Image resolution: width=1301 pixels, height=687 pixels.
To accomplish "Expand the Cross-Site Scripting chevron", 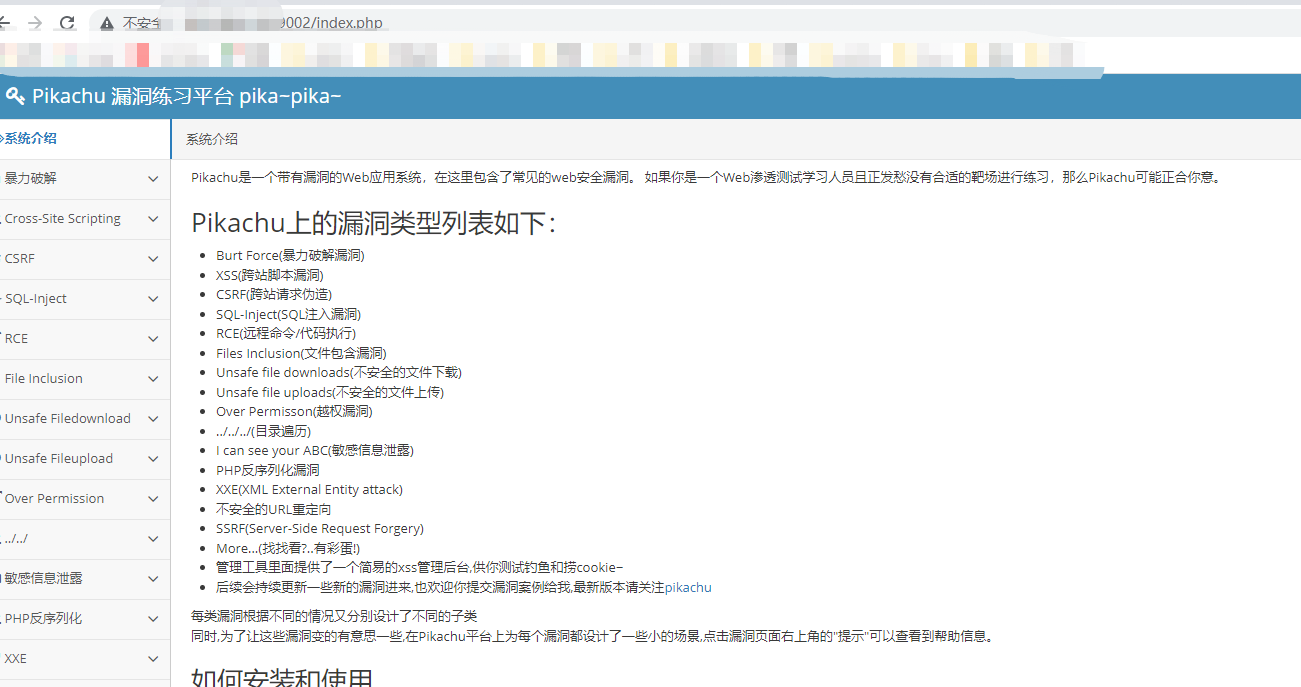I will pos(153,219).
